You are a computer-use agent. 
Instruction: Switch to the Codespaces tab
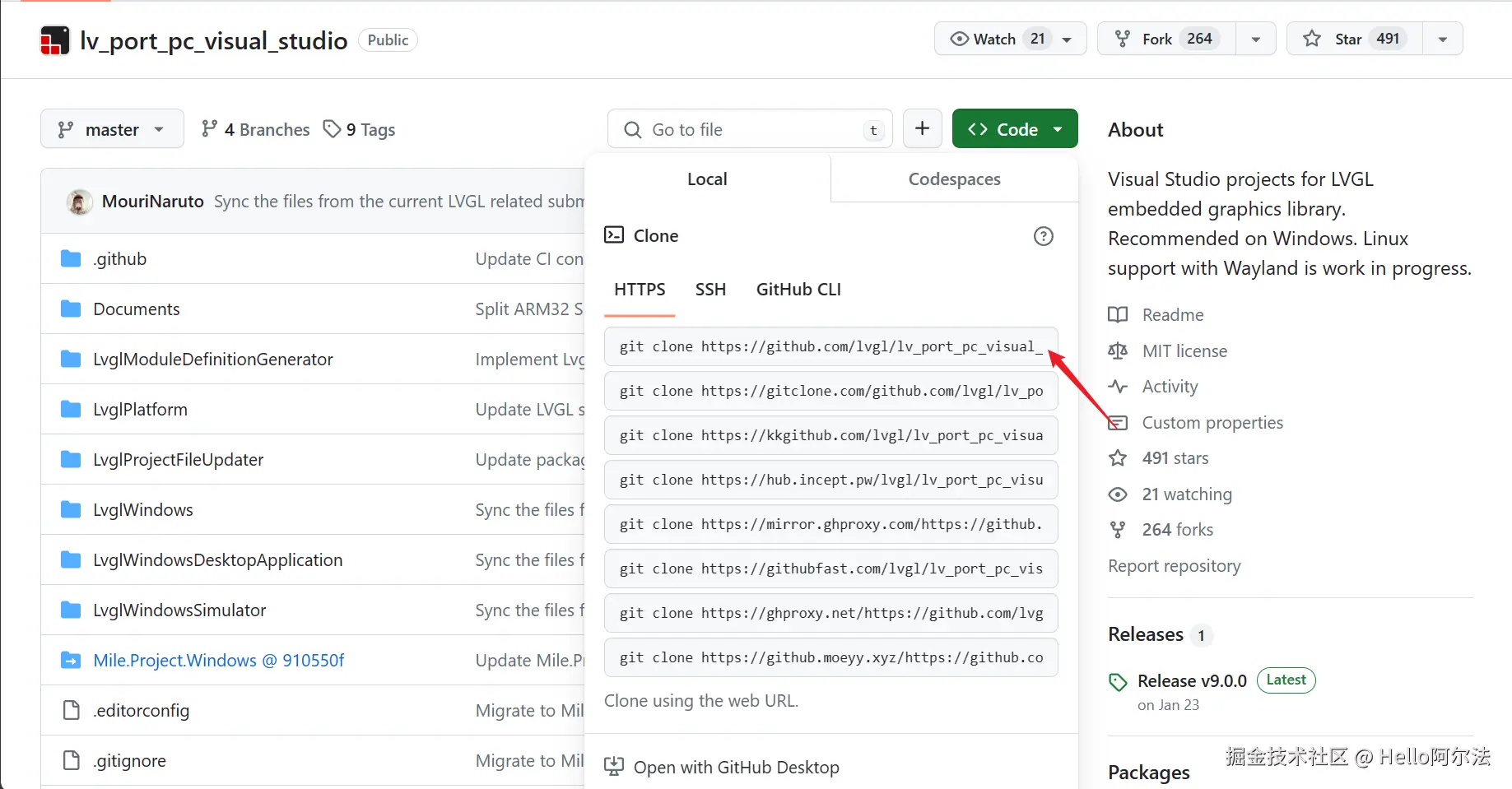[954, 179]
